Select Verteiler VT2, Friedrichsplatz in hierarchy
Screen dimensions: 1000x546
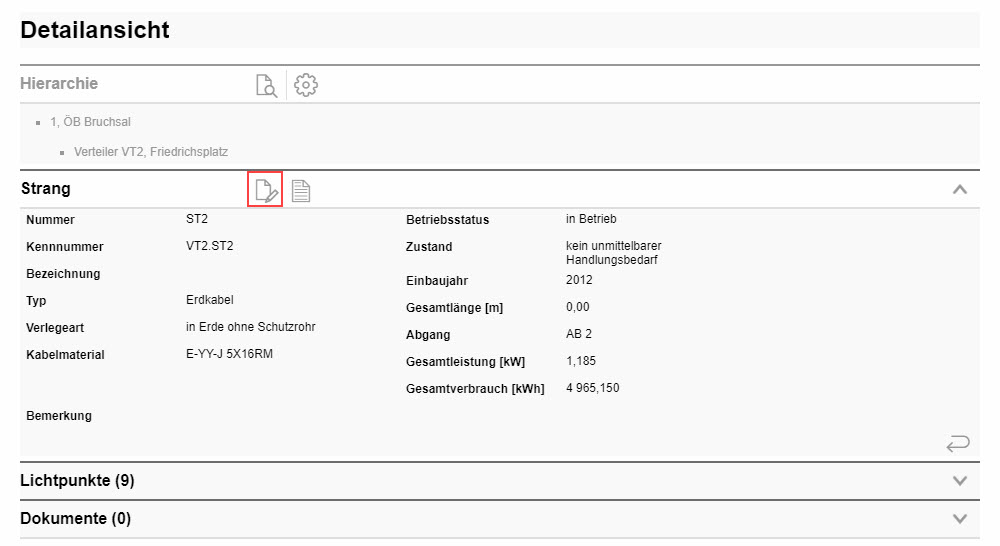pos(150,152)
